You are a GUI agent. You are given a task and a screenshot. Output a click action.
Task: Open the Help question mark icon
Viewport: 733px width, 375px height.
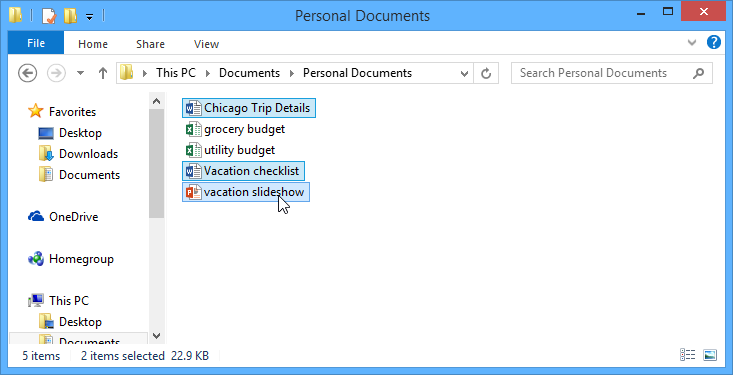tap(713, 43)
